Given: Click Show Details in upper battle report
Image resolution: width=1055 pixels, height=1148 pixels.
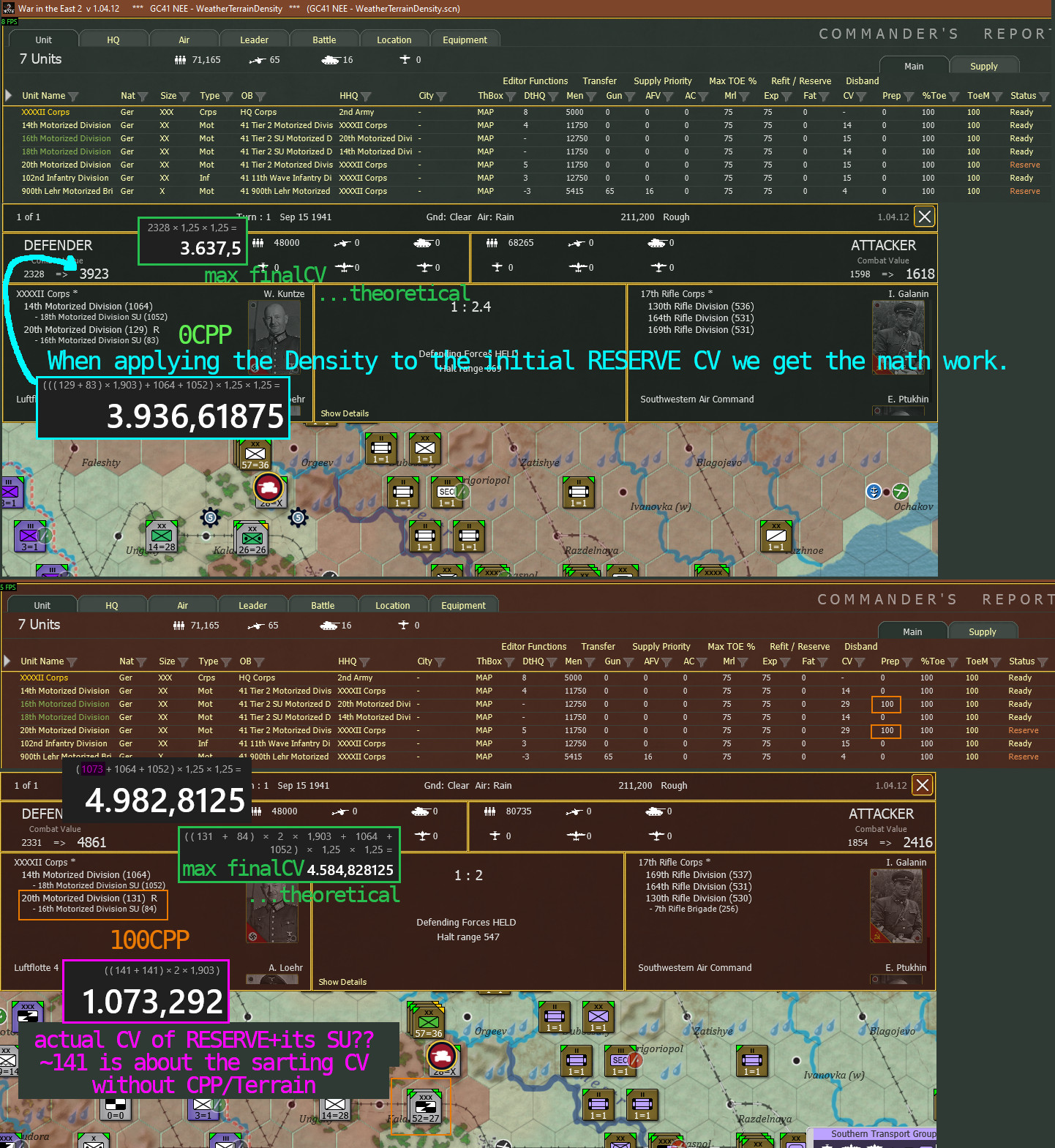Looking at the screenshot, I should click(345, 413).
